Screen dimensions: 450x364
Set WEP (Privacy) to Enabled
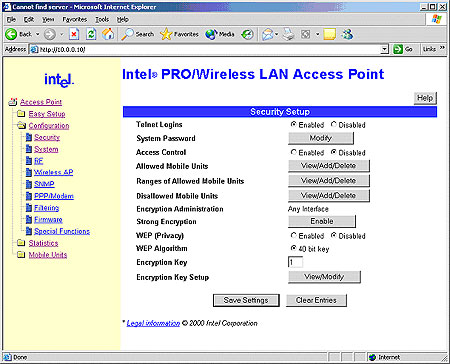coord(293,235)
